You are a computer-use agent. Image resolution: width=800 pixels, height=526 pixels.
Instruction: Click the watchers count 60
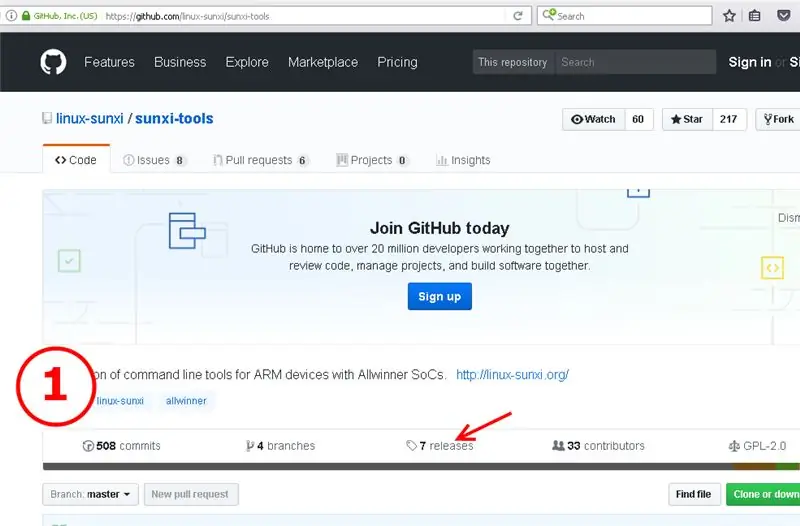[638, 119]
